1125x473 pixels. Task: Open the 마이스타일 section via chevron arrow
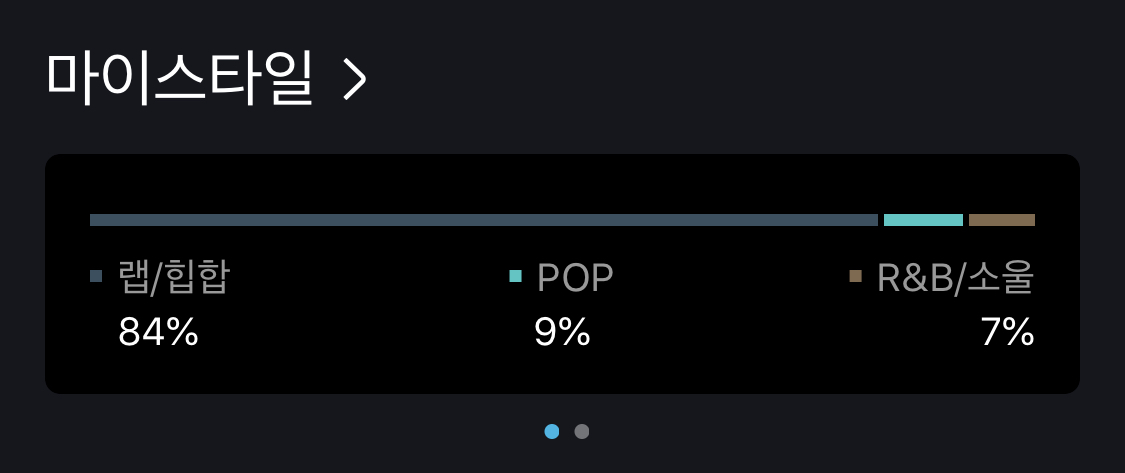[355, 79]
